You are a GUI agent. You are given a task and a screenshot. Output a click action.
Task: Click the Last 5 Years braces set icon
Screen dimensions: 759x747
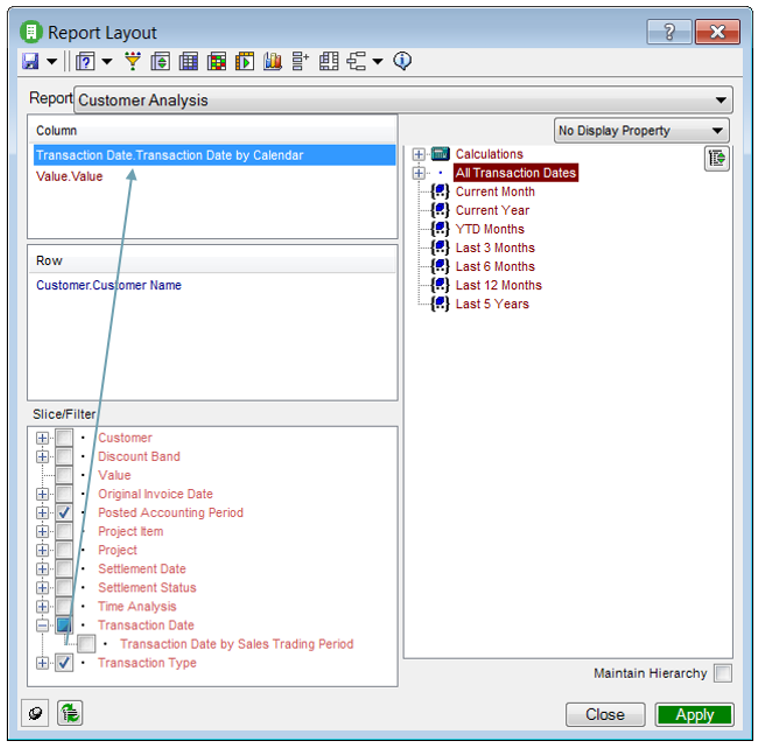[x=440, y=304]
